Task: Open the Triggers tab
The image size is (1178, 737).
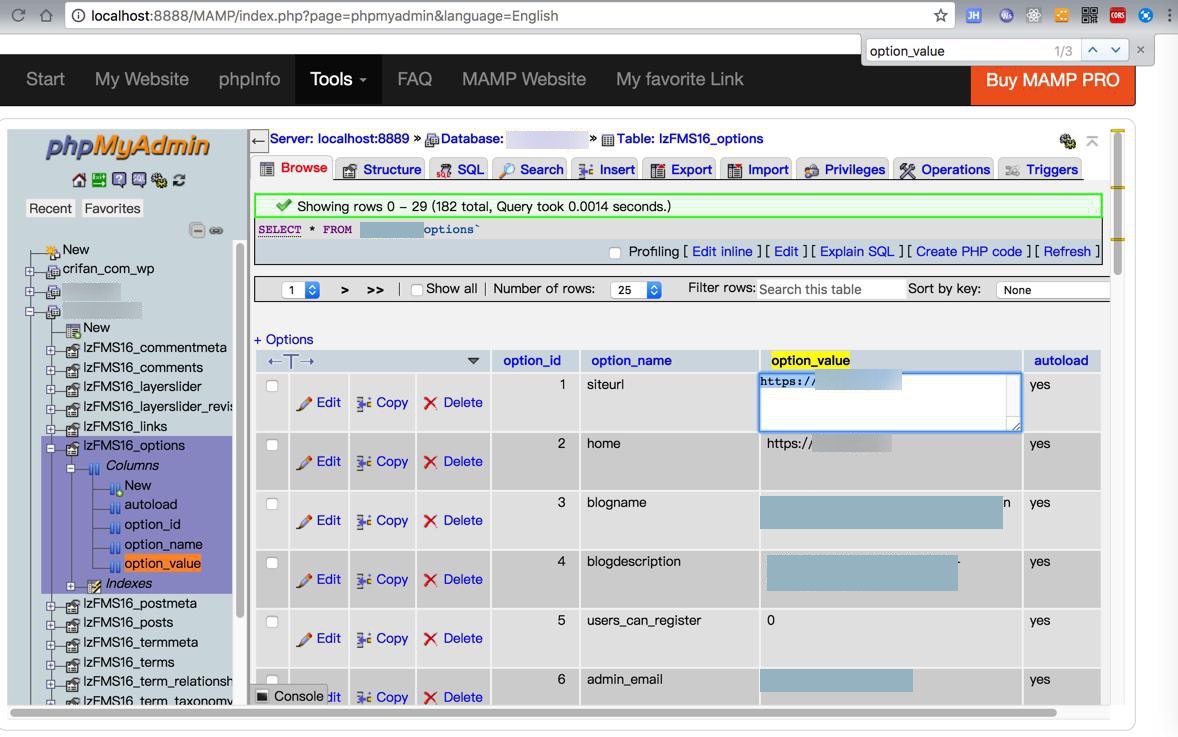Action: pos(1041,170)
